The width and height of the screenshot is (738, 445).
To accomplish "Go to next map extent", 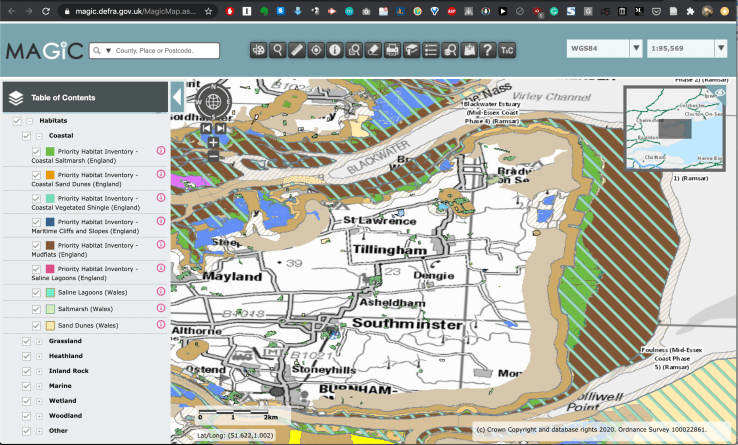I will [221, 128].
